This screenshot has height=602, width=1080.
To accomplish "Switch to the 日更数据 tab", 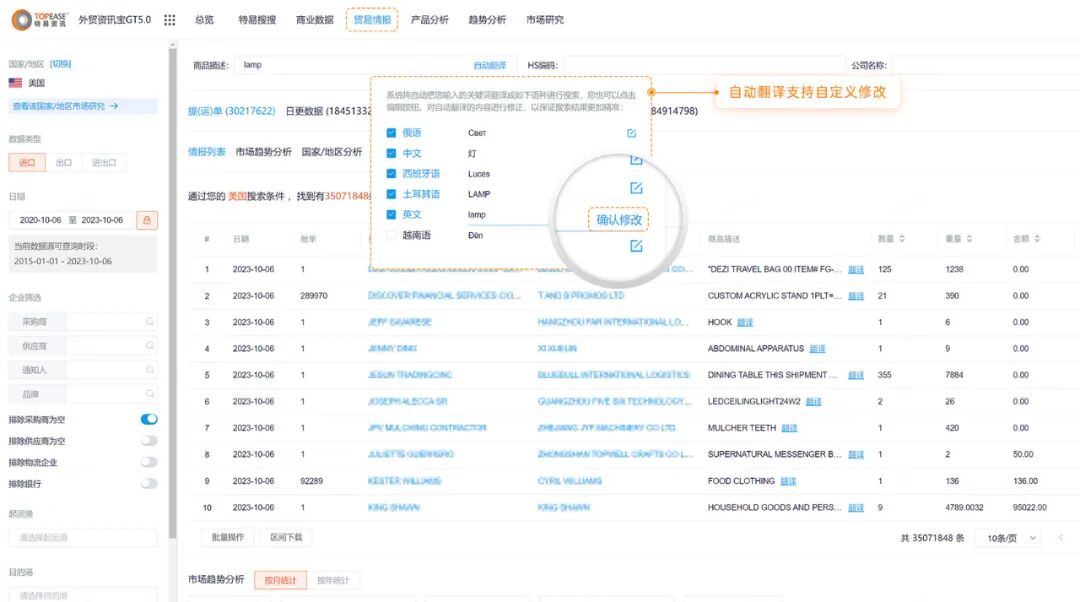I will click(x=328, y=111).
